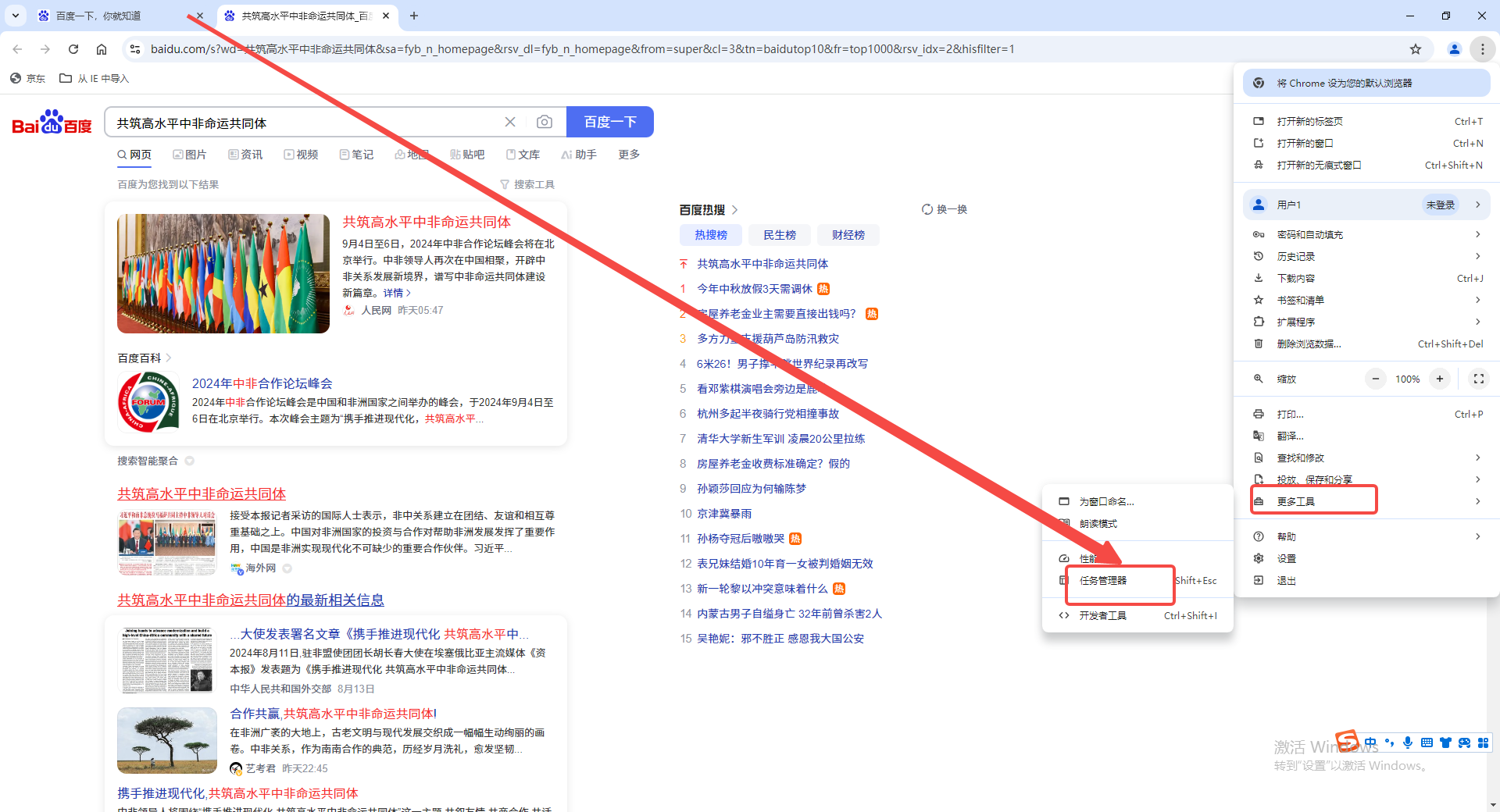Image resolution: width=1500 pixels, height=812 pixels.
Task: Switch to the 文库 search tab
Action: (523, 155)
